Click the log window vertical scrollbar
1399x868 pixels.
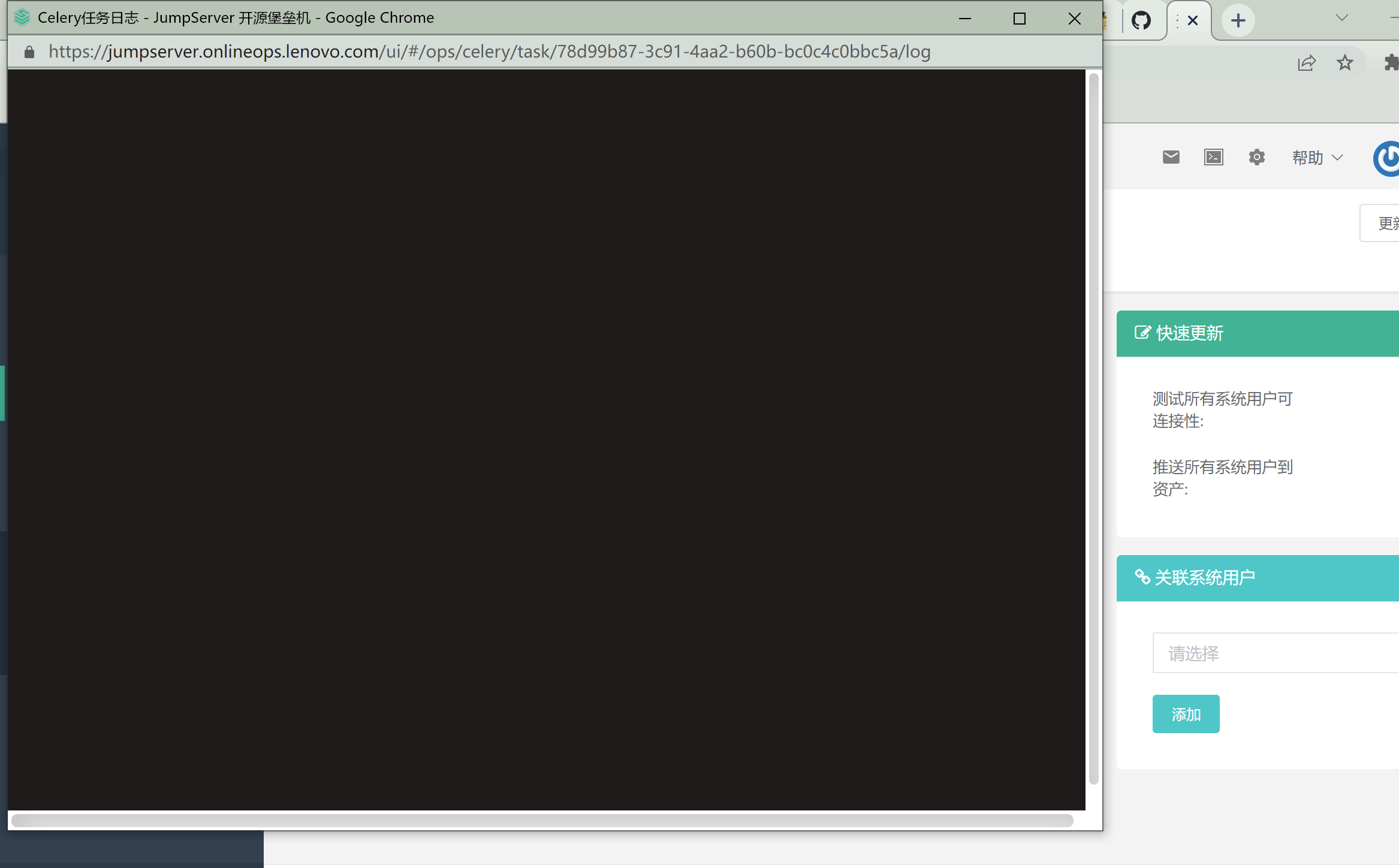[x=1093, y=428]
